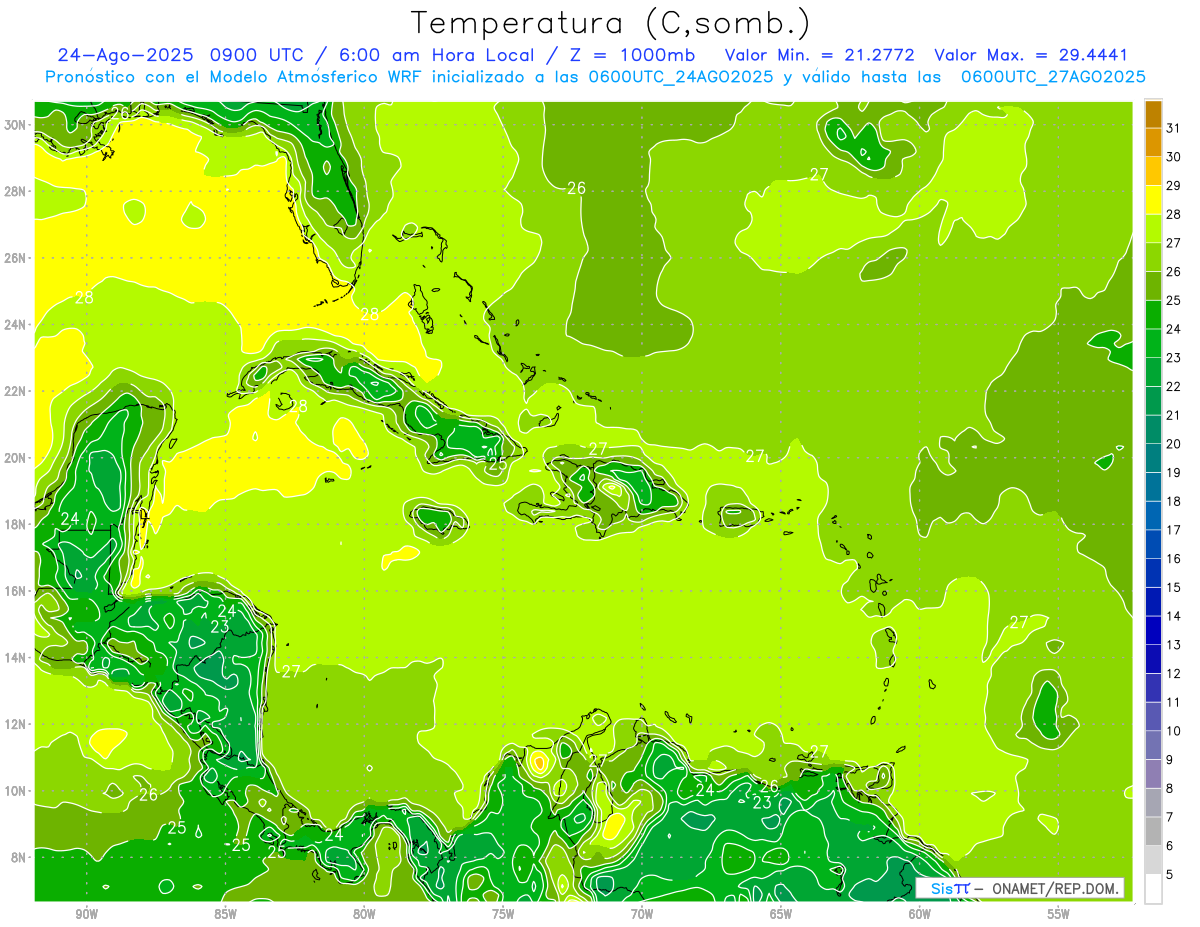Click the legend value label '15'
Screen dimensions: 1200x927
(1173, 587)
